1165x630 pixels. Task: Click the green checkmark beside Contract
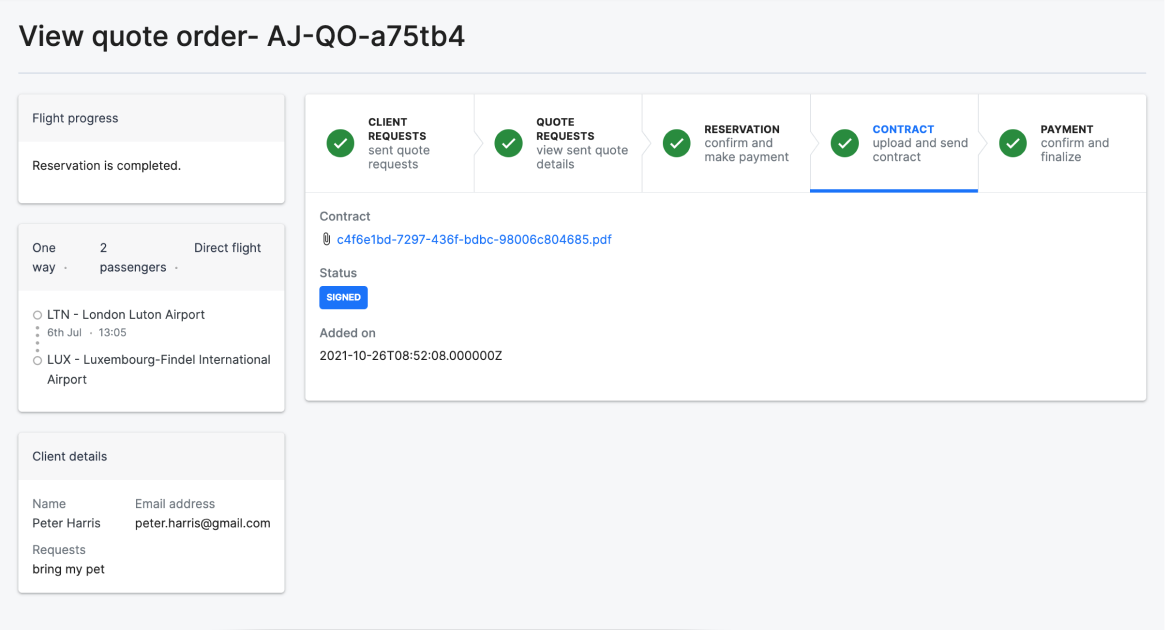[x=845, y=143]
